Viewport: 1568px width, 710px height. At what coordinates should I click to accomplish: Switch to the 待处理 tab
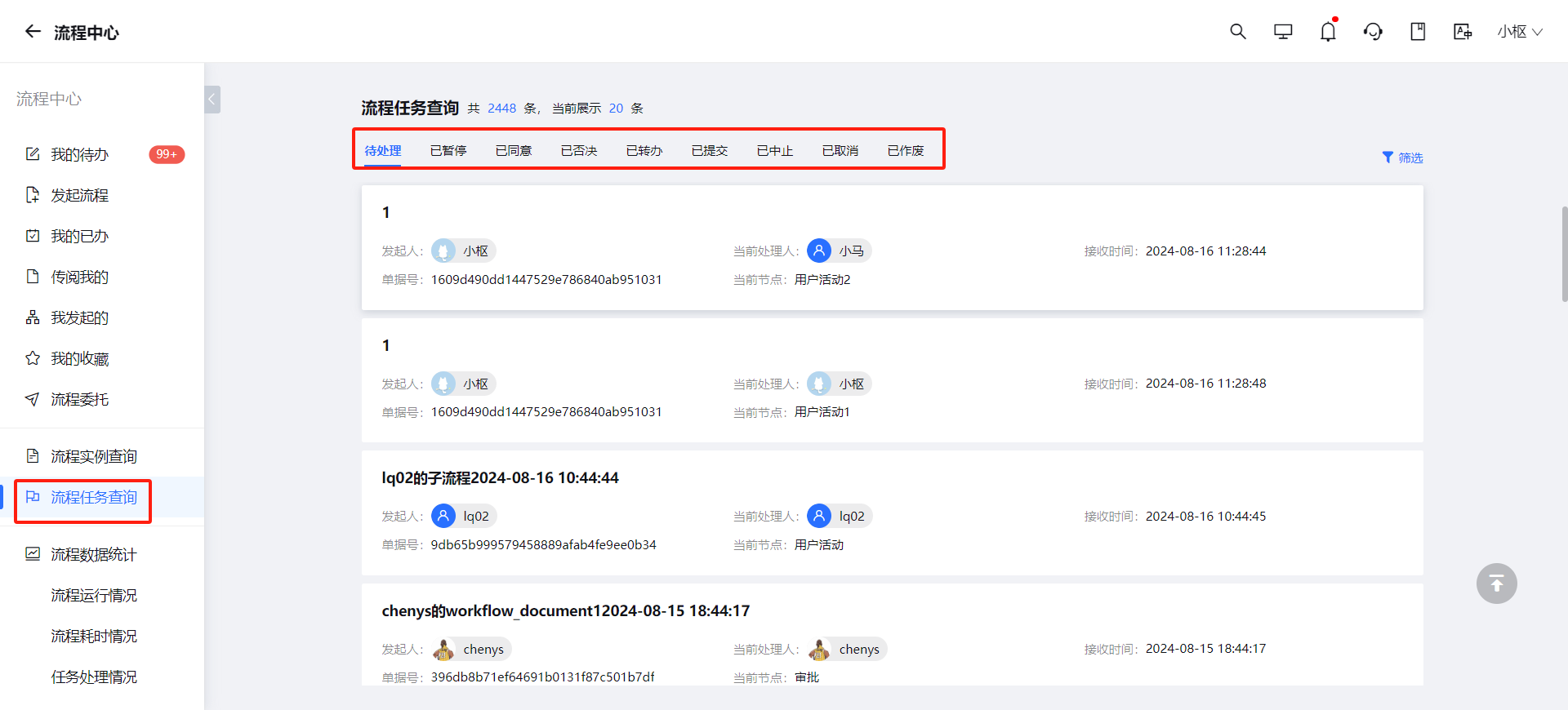click(x=383, y=151)
